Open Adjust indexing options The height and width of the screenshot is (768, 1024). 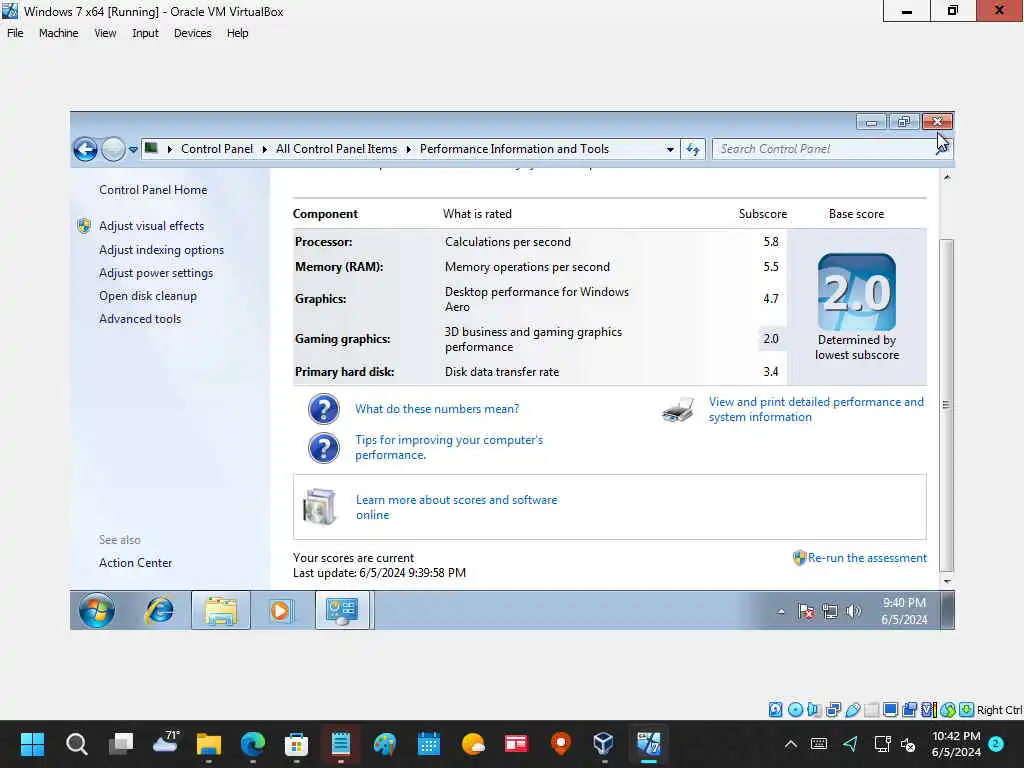click(x=161, y=250)
